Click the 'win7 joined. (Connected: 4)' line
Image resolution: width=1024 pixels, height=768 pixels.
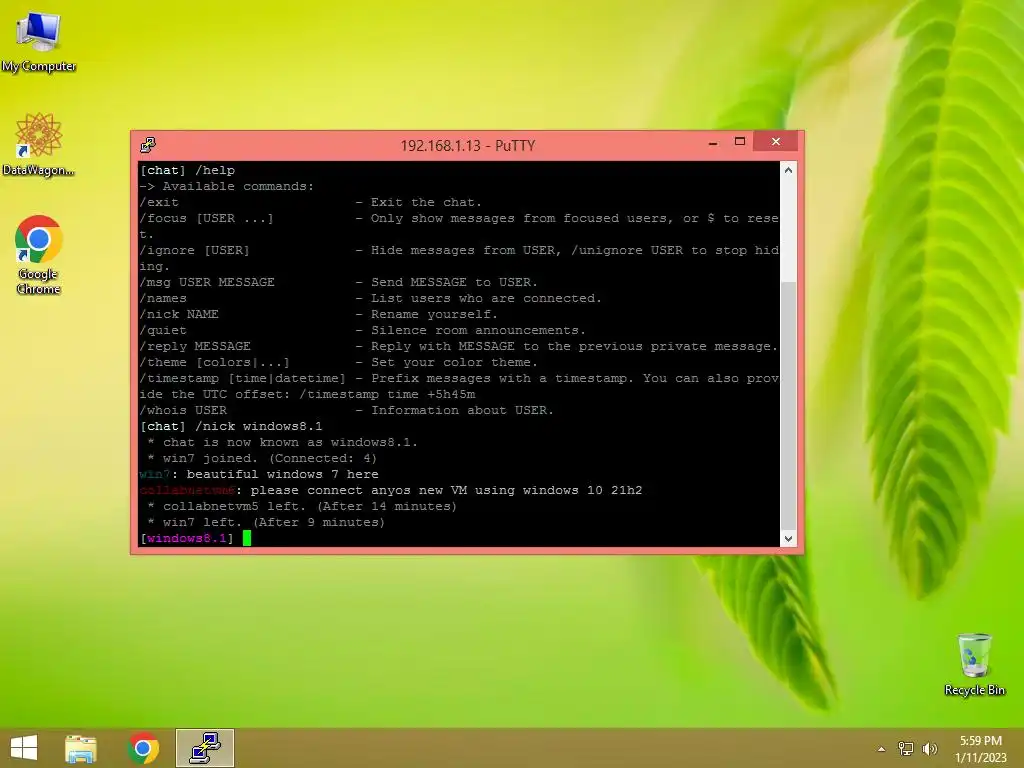pyautogui.click(x=262, y=458)
